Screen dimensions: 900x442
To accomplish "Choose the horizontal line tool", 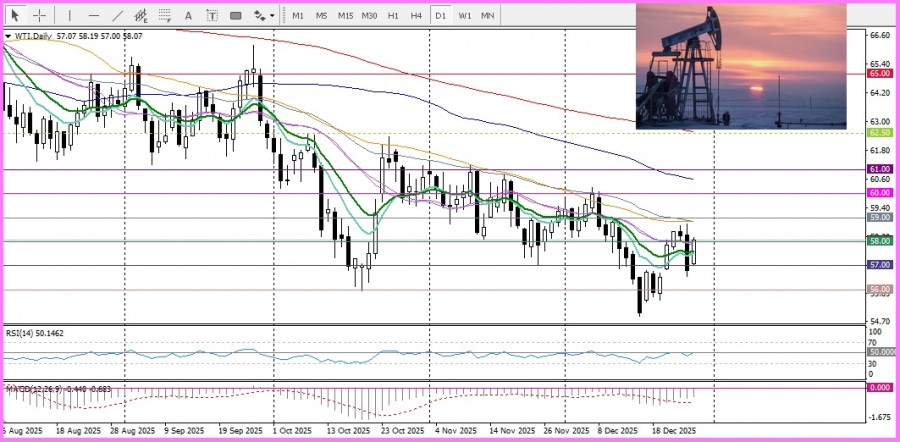I will [93, 16].
